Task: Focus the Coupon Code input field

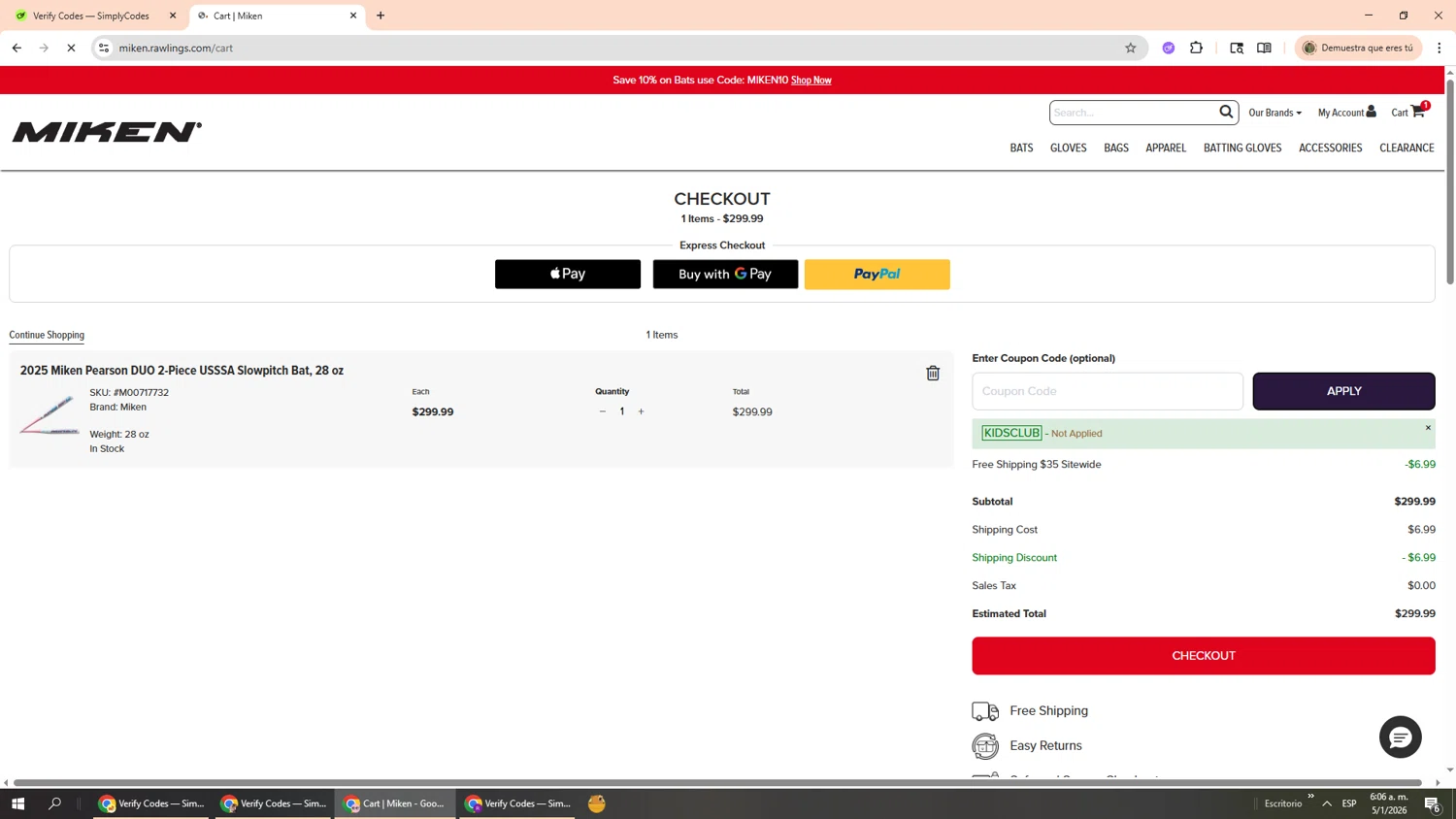Action: (x=1108, y=391)
